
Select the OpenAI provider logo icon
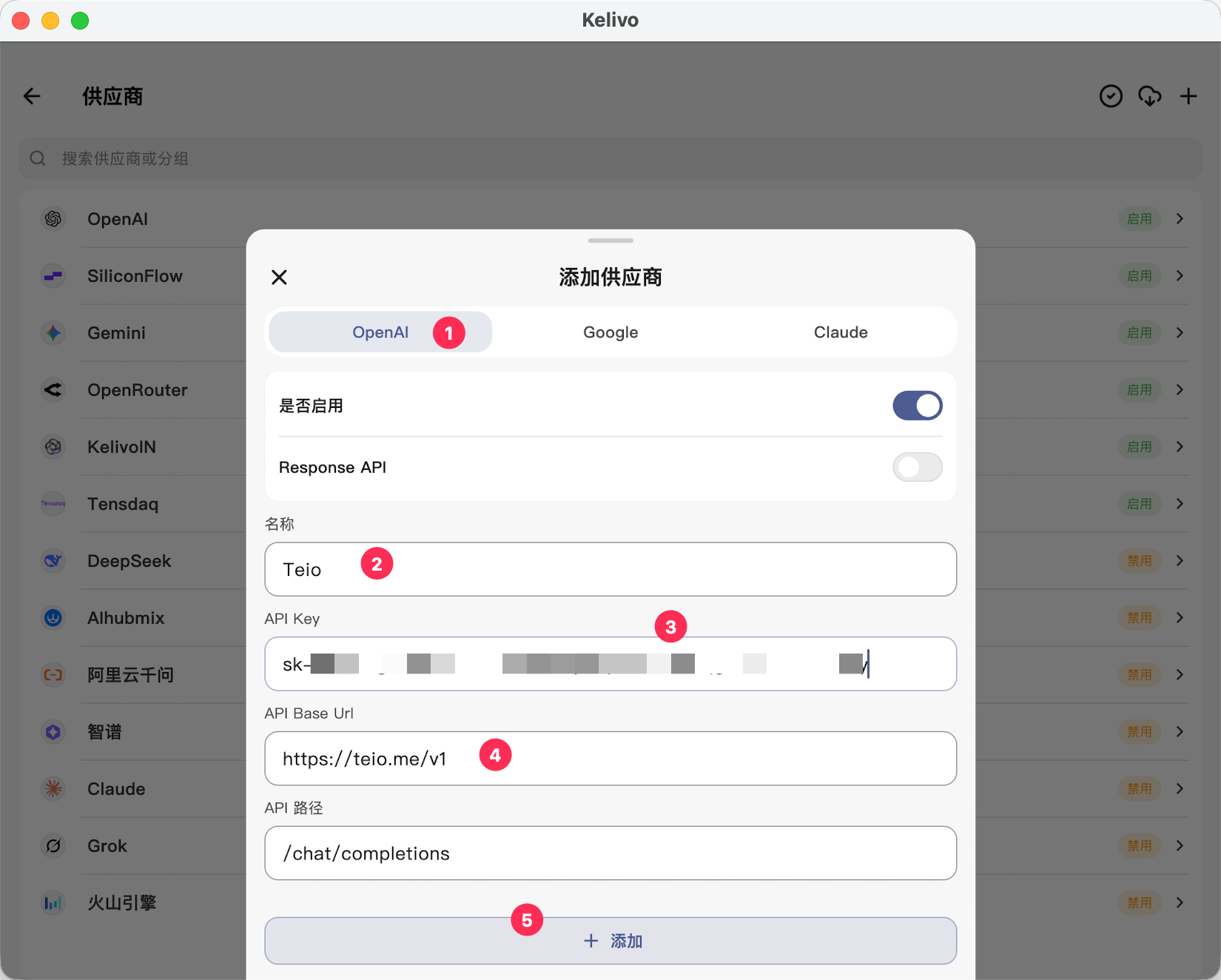tap(53, 219)
